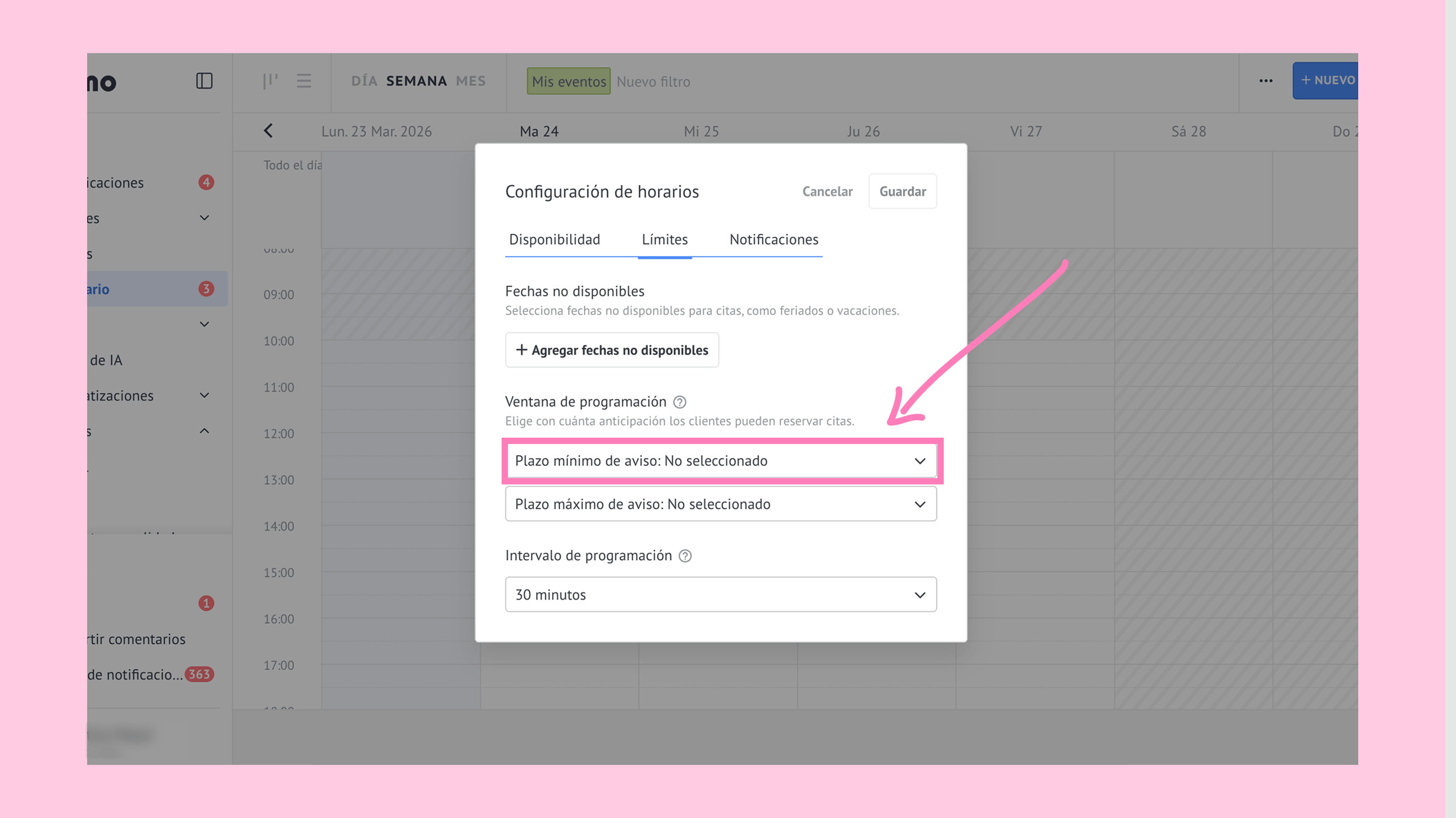Toggle the sidebar collapse icon
The image size is (1456, 818).
pyautogui.click(x=204, y=81)
